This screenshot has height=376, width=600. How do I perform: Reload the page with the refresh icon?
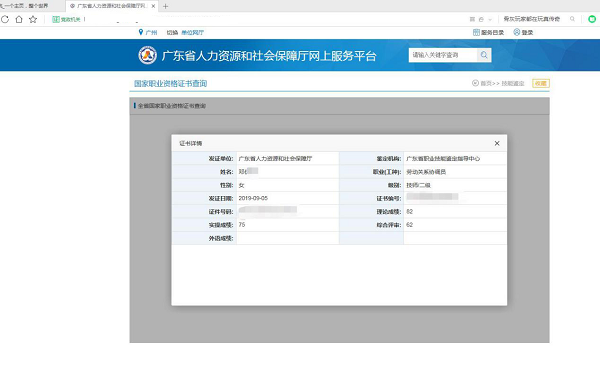[x=5, y=19]
